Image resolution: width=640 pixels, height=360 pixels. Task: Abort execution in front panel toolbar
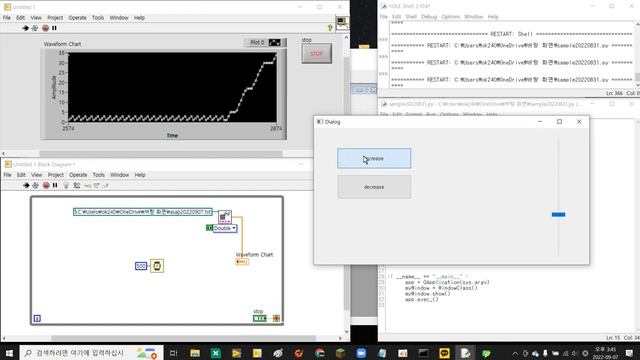45,28
